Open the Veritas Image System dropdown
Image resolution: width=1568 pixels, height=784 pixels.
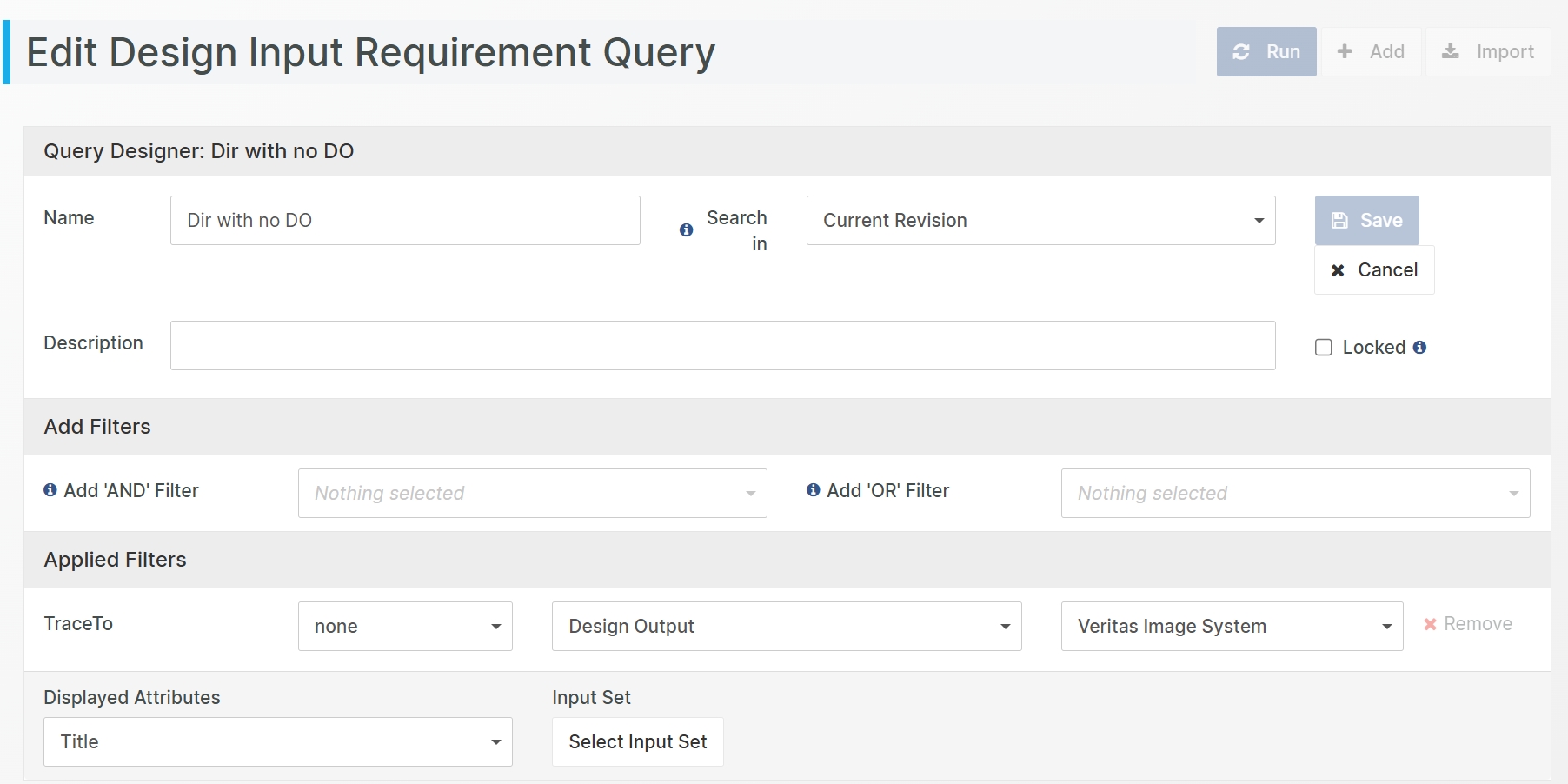[x=1232, y=626]
